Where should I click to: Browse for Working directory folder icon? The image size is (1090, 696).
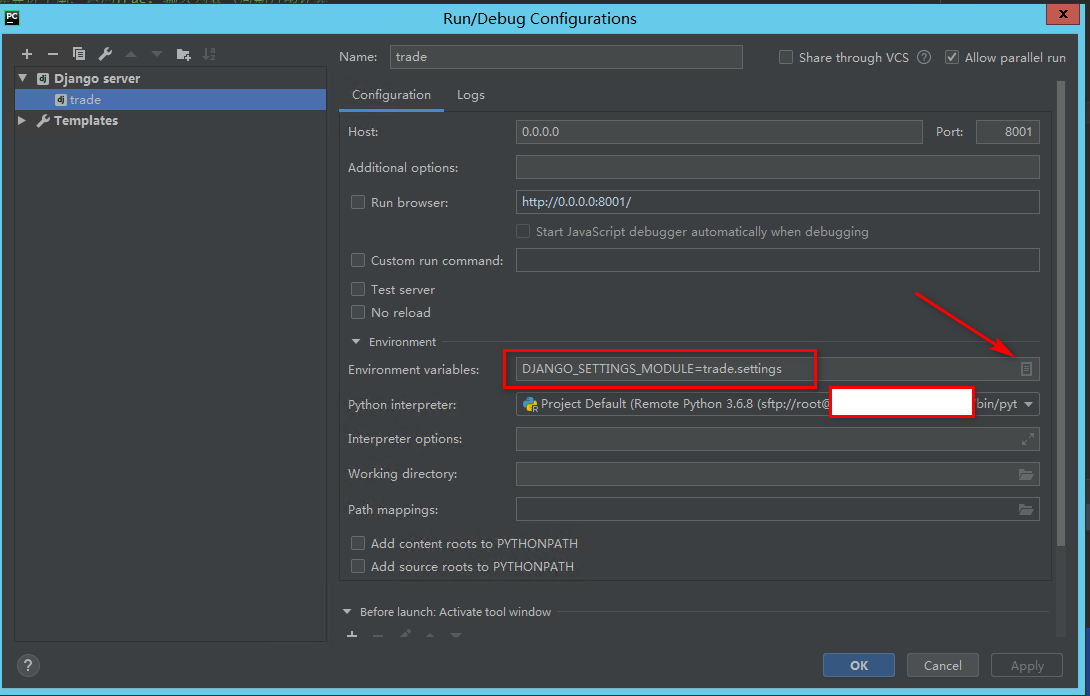(x=1026, y=474)
